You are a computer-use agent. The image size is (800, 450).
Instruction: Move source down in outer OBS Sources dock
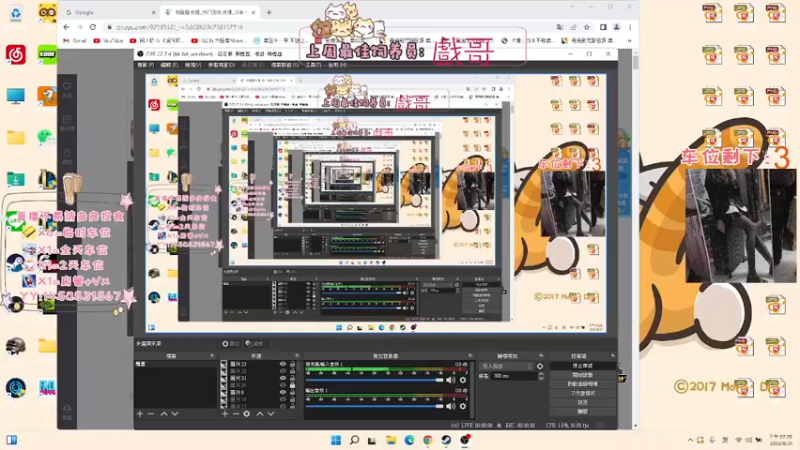click(x=271, y=414)
